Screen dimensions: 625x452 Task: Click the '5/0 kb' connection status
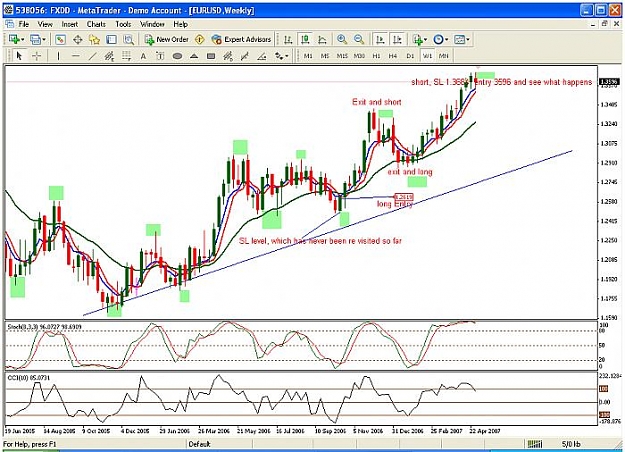tap(571, 444)
